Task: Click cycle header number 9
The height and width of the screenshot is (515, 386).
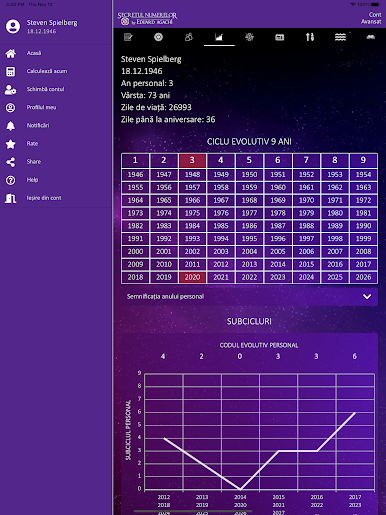Action: click(x=363, y=160)
